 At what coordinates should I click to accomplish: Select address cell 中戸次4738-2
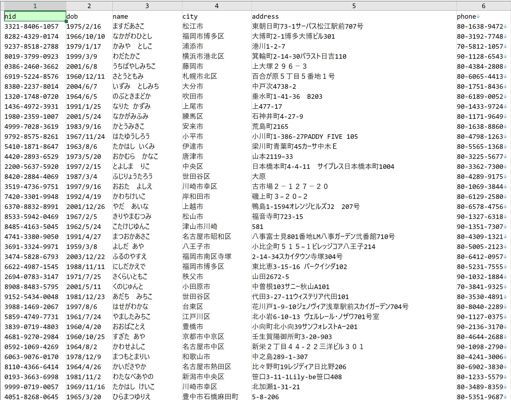pos(354,86)
